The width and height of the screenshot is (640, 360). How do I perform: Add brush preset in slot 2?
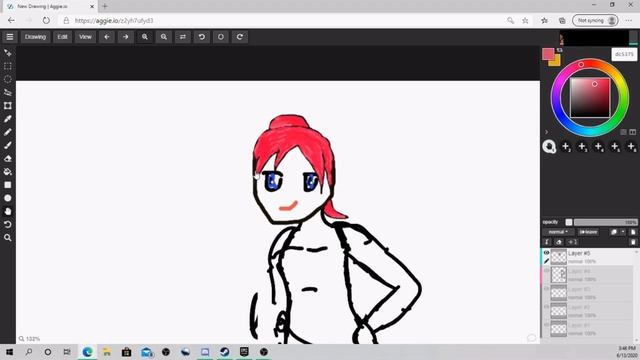point(566,146)
